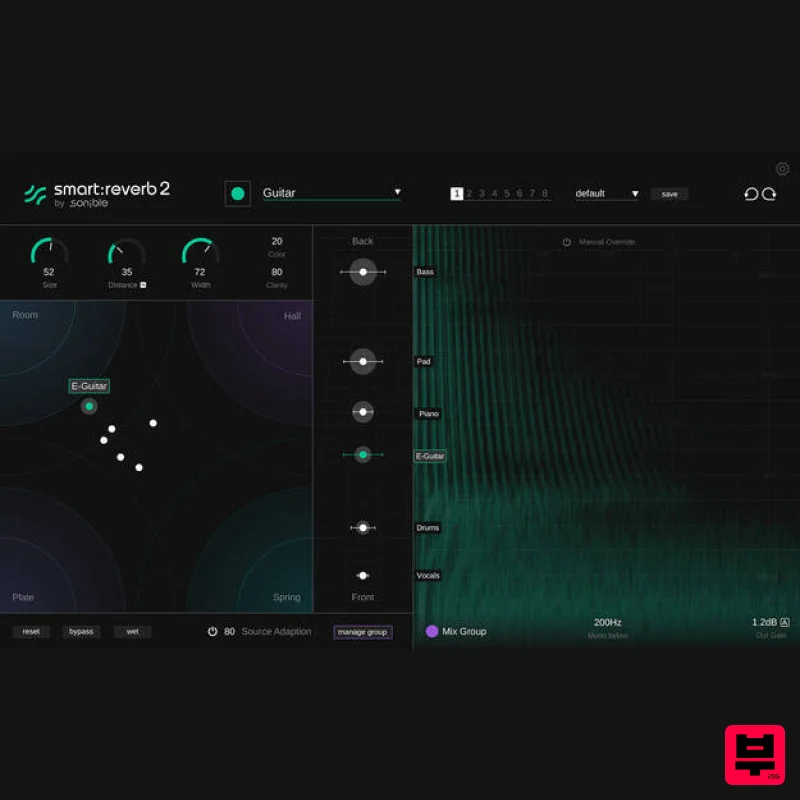Adjust the Bass back-front position slider

click(x=362, y=271)
